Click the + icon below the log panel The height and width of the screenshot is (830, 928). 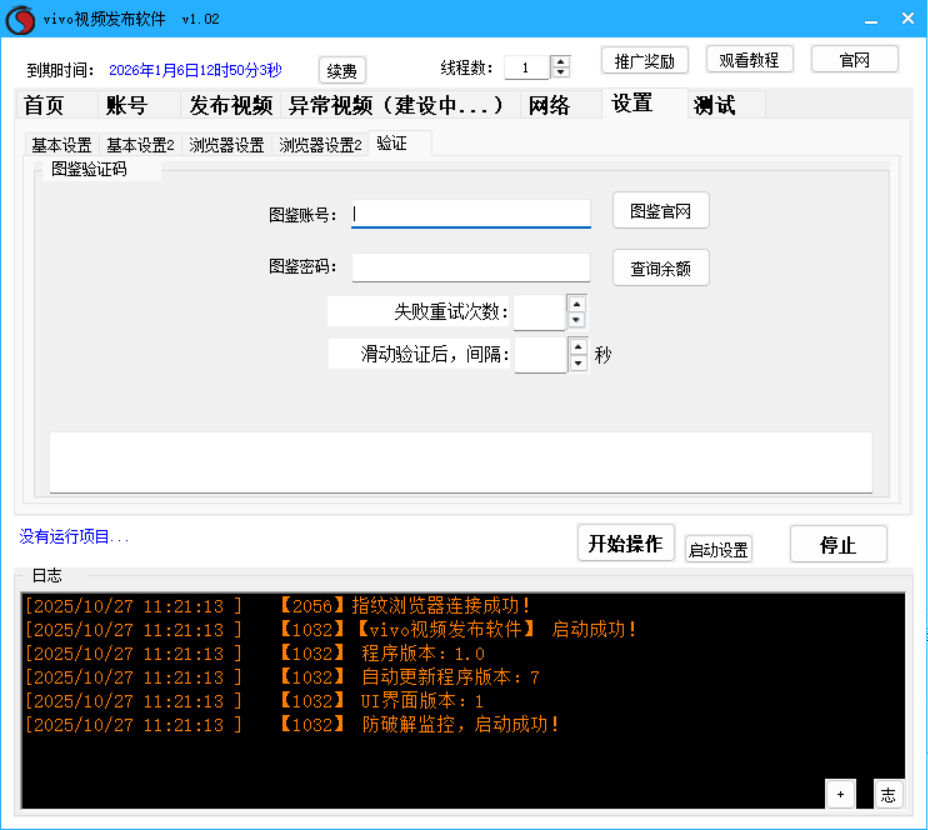[840, 793]
